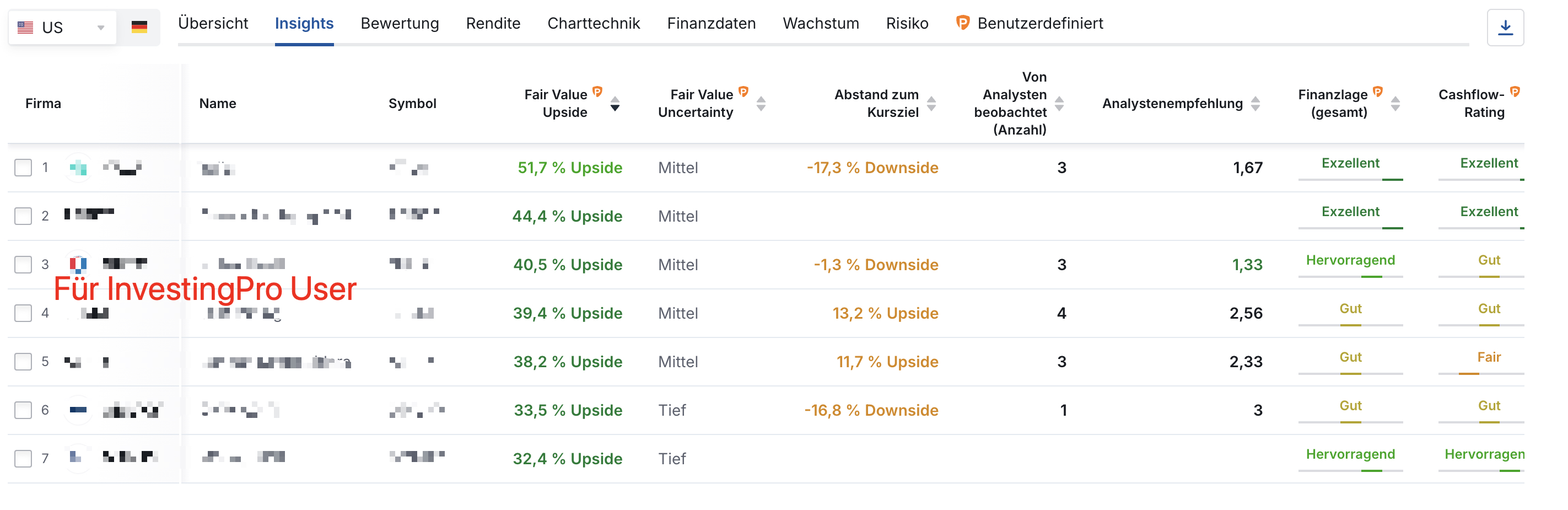Select the checkbox for row 4
This screenshot has width=1568, height=510.
click(x=23, y=313)
